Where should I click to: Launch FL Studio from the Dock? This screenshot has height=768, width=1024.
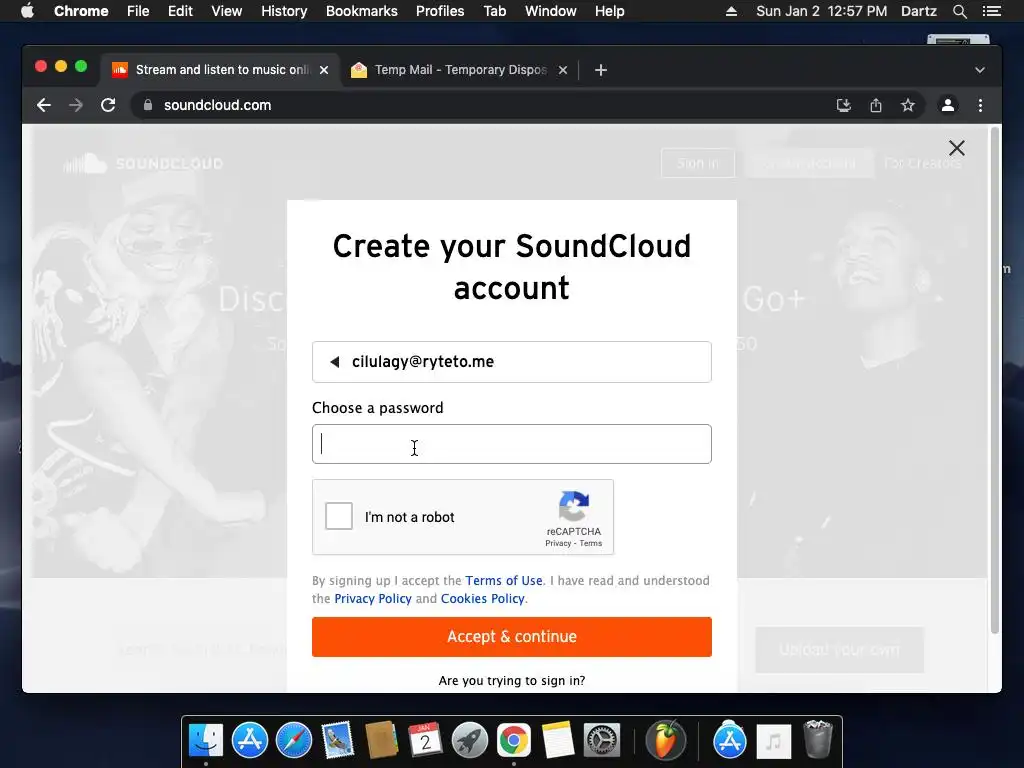pyautogui.click(x=665, y=741)
